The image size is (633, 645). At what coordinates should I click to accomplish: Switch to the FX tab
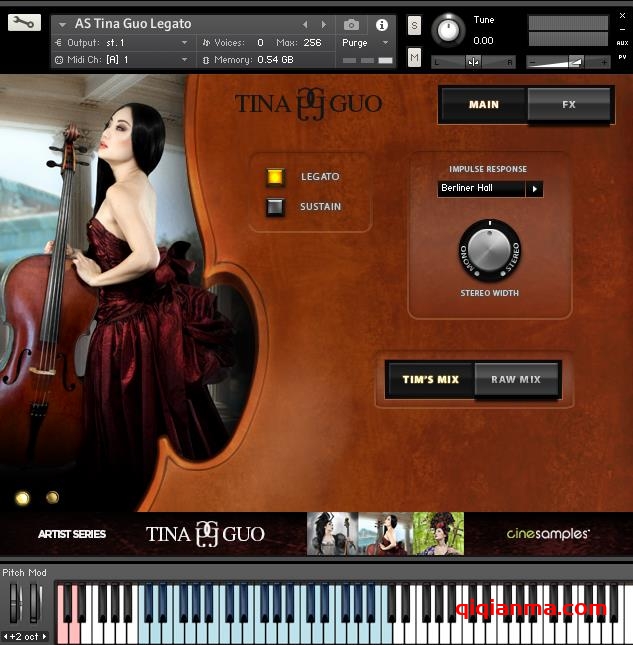point(569,104)
